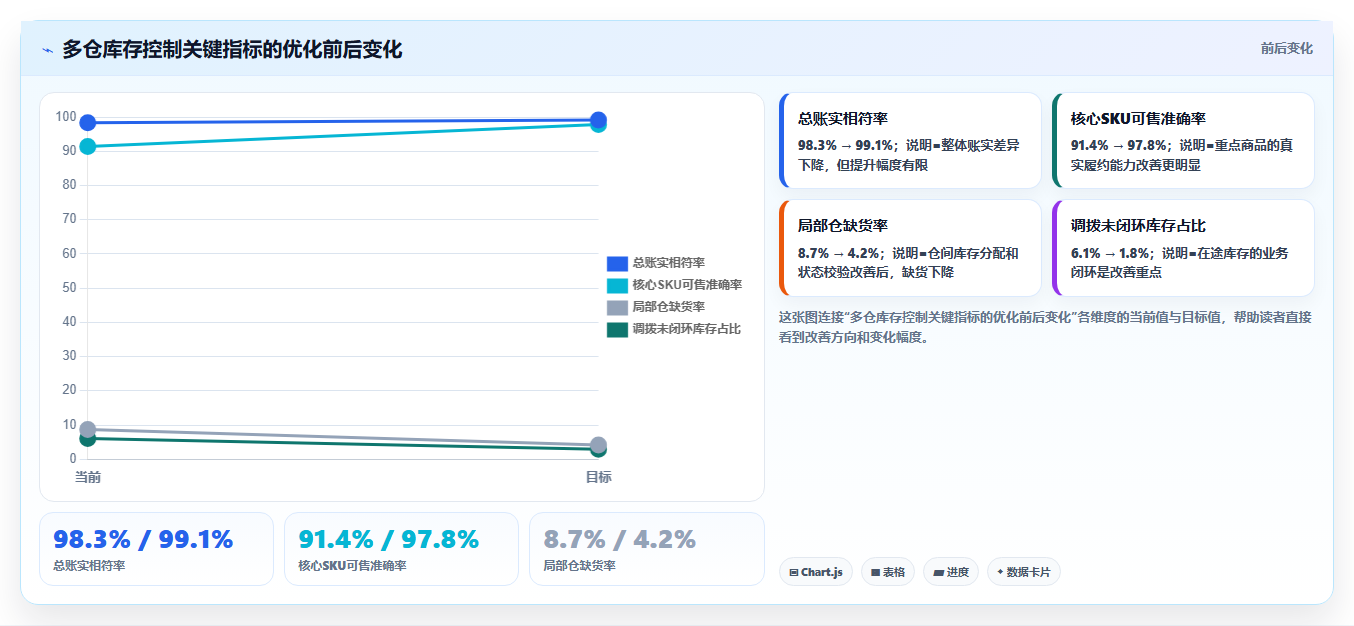Click the 前后变化 label in the header
This screenshot has height=626, width=1354.
[x=1286, y=48]
